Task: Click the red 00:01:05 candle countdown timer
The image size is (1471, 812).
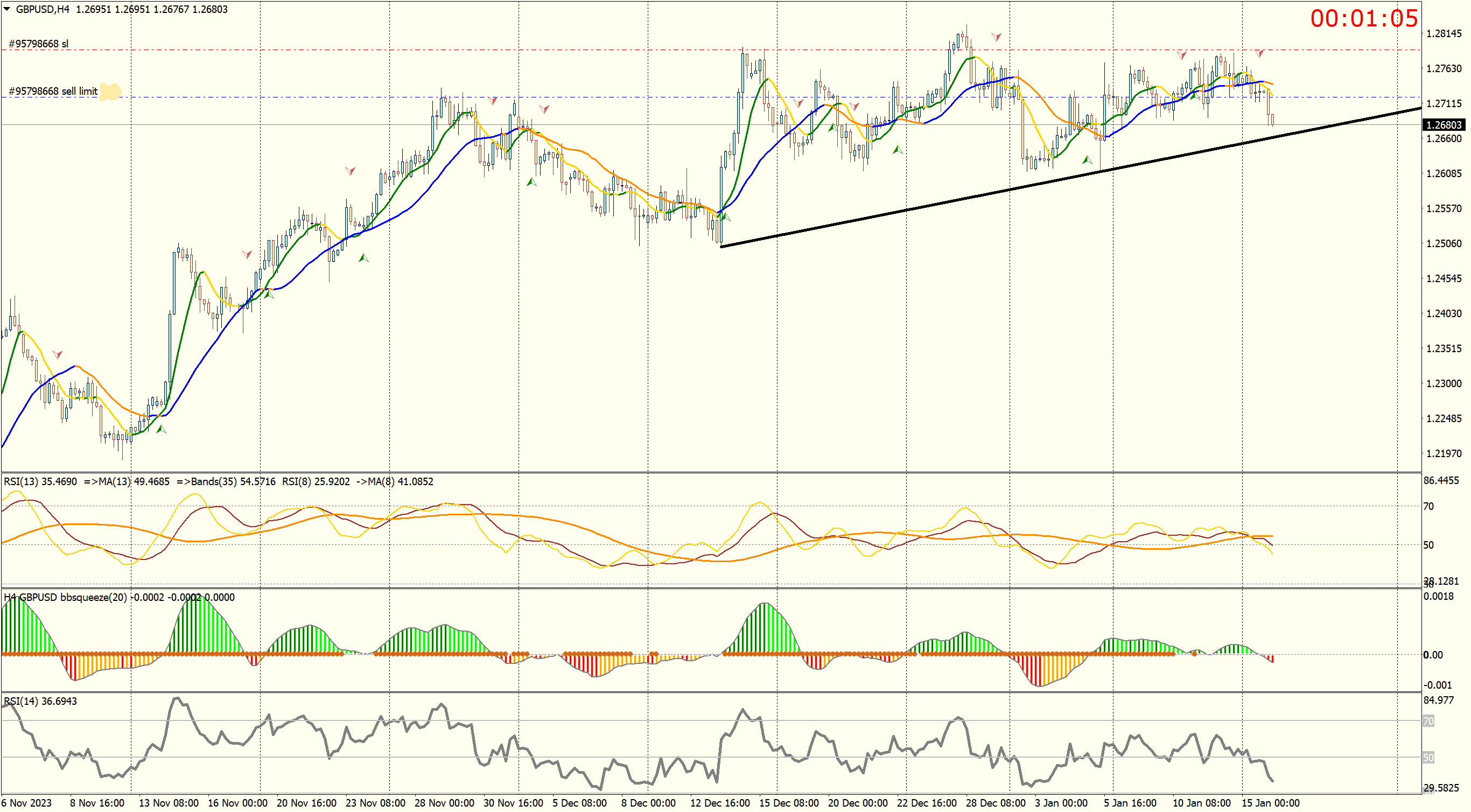Action: (x=1363, y=19)
